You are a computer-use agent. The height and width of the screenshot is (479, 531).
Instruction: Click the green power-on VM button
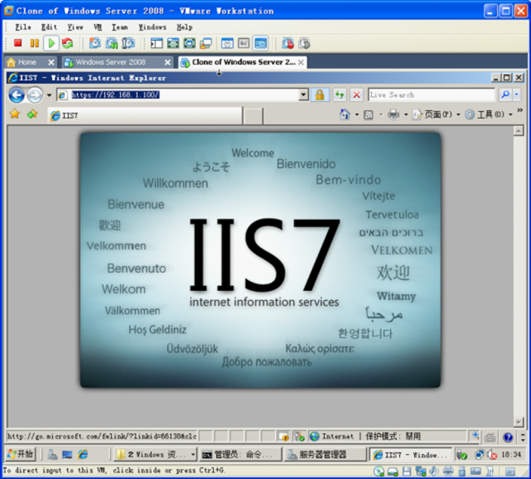(x=51, y=43)
